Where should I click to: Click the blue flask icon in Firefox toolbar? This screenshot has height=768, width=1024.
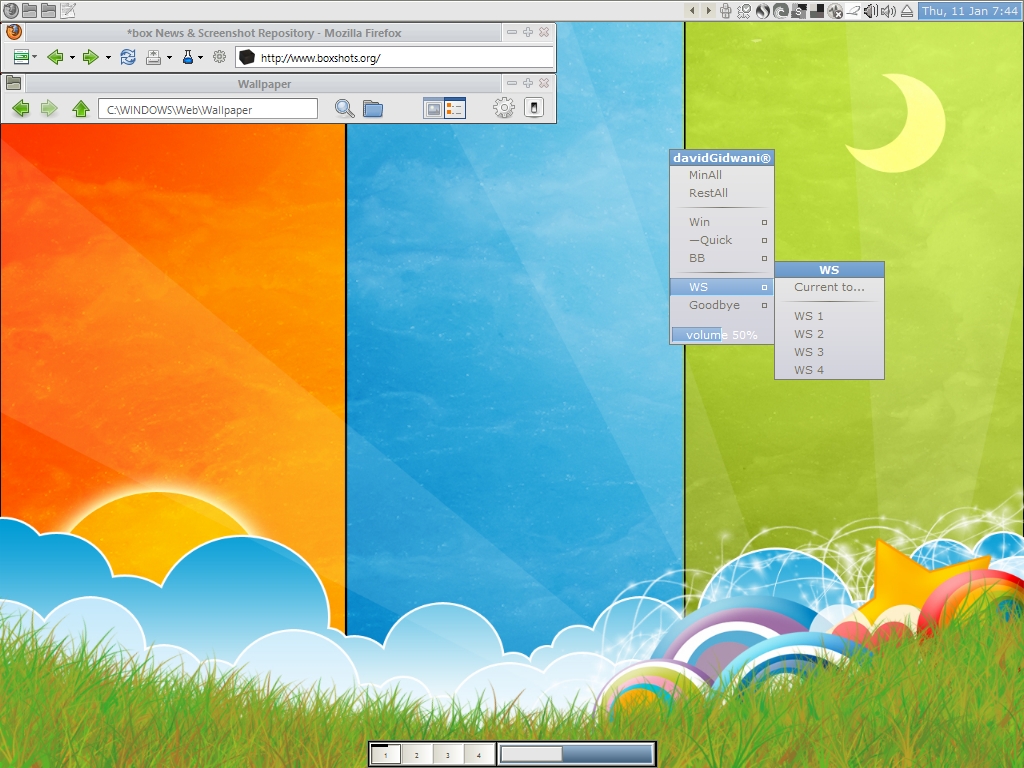pos(188,57)
